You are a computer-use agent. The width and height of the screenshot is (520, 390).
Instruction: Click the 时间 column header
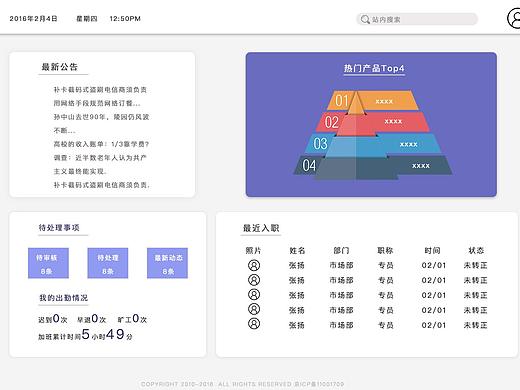point(432,250)
